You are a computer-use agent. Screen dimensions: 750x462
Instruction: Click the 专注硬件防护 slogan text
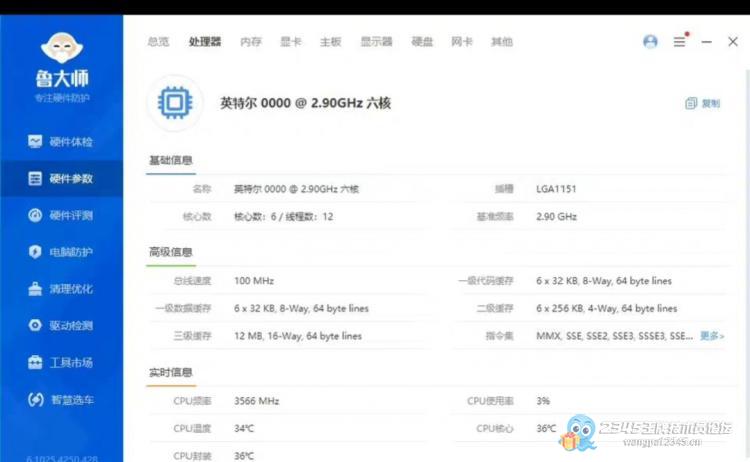(x=62, y=98)
